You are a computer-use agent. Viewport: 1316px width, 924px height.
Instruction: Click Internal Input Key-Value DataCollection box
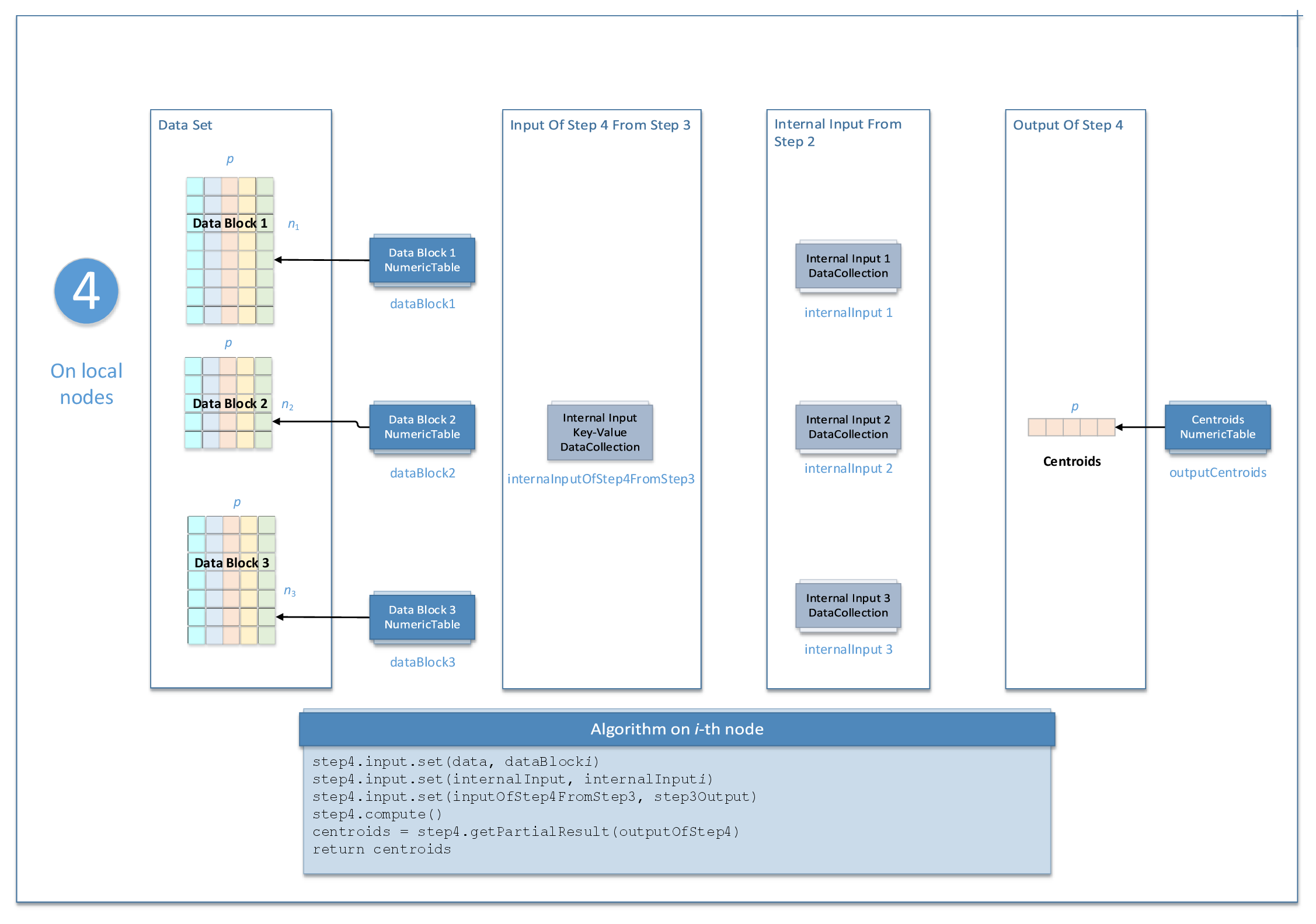click(600, 433)
